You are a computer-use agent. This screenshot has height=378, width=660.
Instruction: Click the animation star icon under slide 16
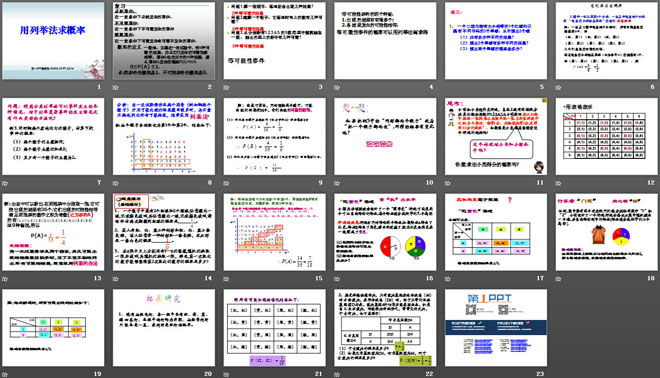tap(337, 279)
